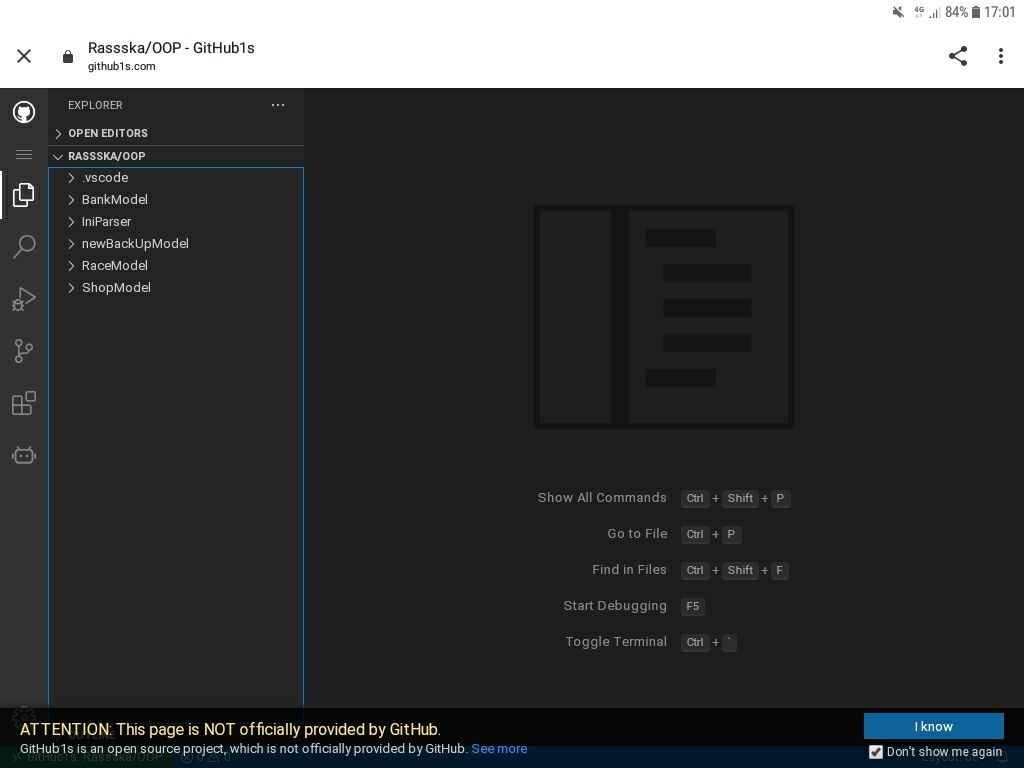
Task: Open browser three-dot overflow menu
Action: [1000, 56]
